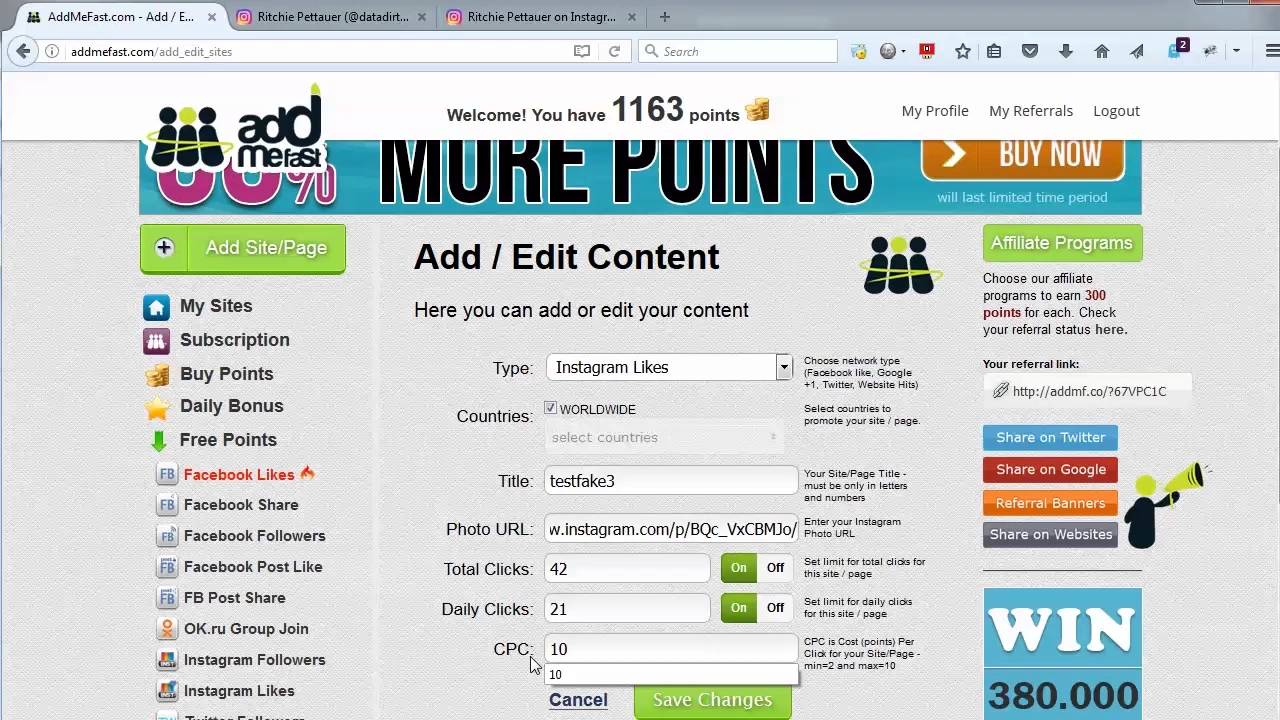Click the red pixel-face extension icon
Screen dimensions: 1280x720
point(928,51)
